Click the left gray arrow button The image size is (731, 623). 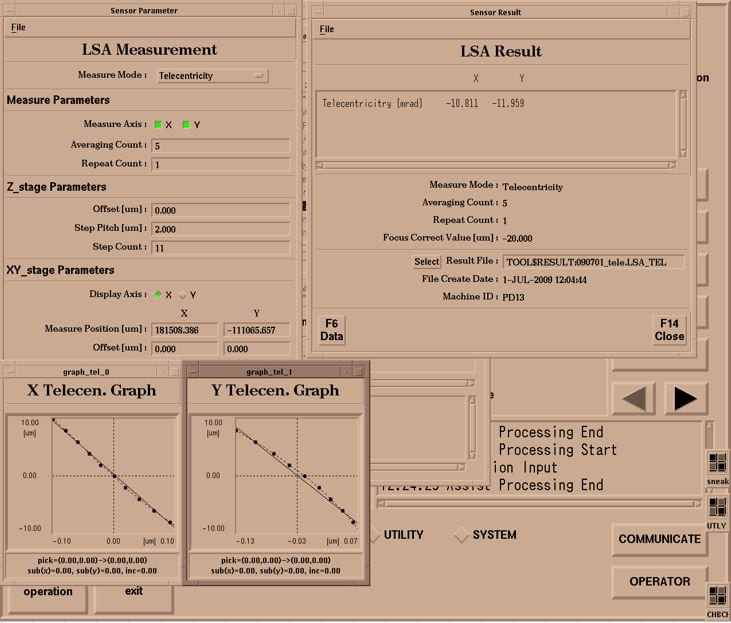pyautogui.click(x=634, y=399)
